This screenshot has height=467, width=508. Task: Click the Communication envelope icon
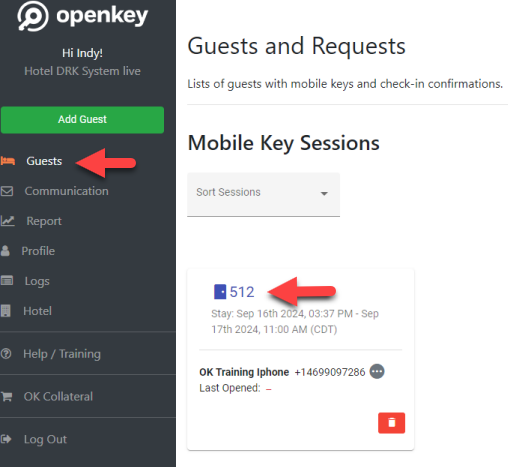(x=7, y=191)
